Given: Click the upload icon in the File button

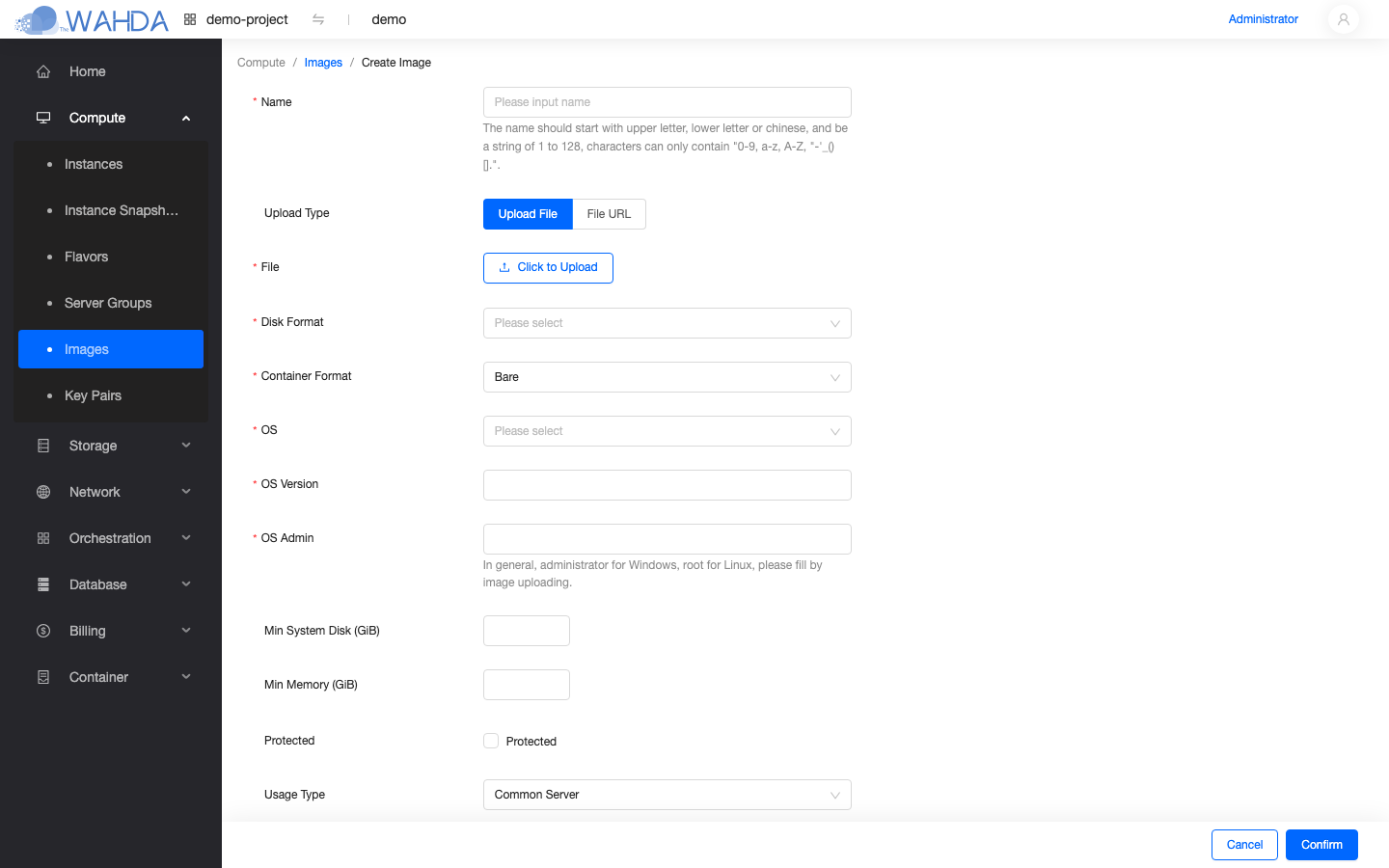Looking at the screenshot, I should pyautogui.click(x=504, y=267).
